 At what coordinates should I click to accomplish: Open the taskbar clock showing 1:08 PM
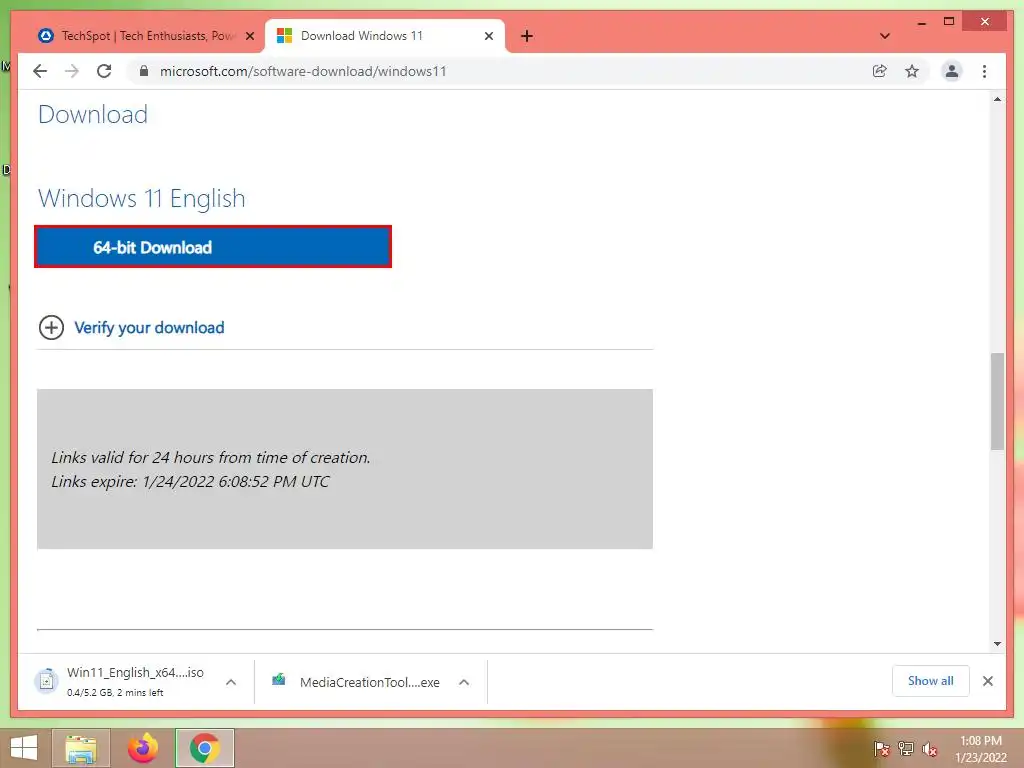tap(980, 749)
